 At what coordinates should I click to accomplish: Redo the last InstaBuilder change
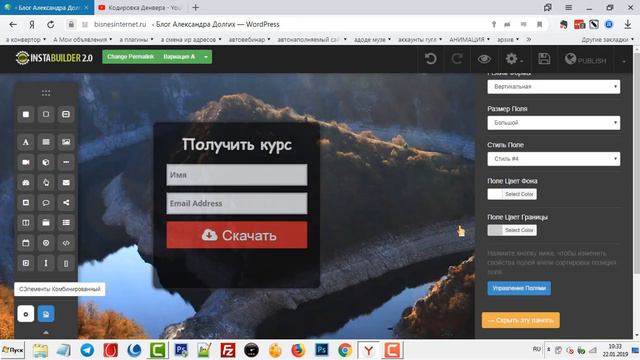click(457, 59)
